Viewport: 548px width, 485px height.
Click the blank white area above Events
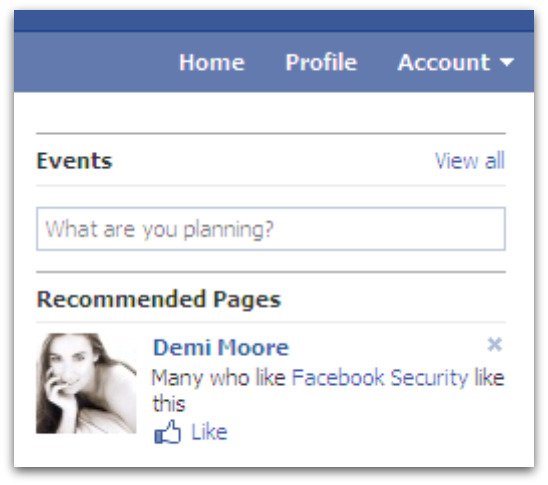(x=271, y=113)
